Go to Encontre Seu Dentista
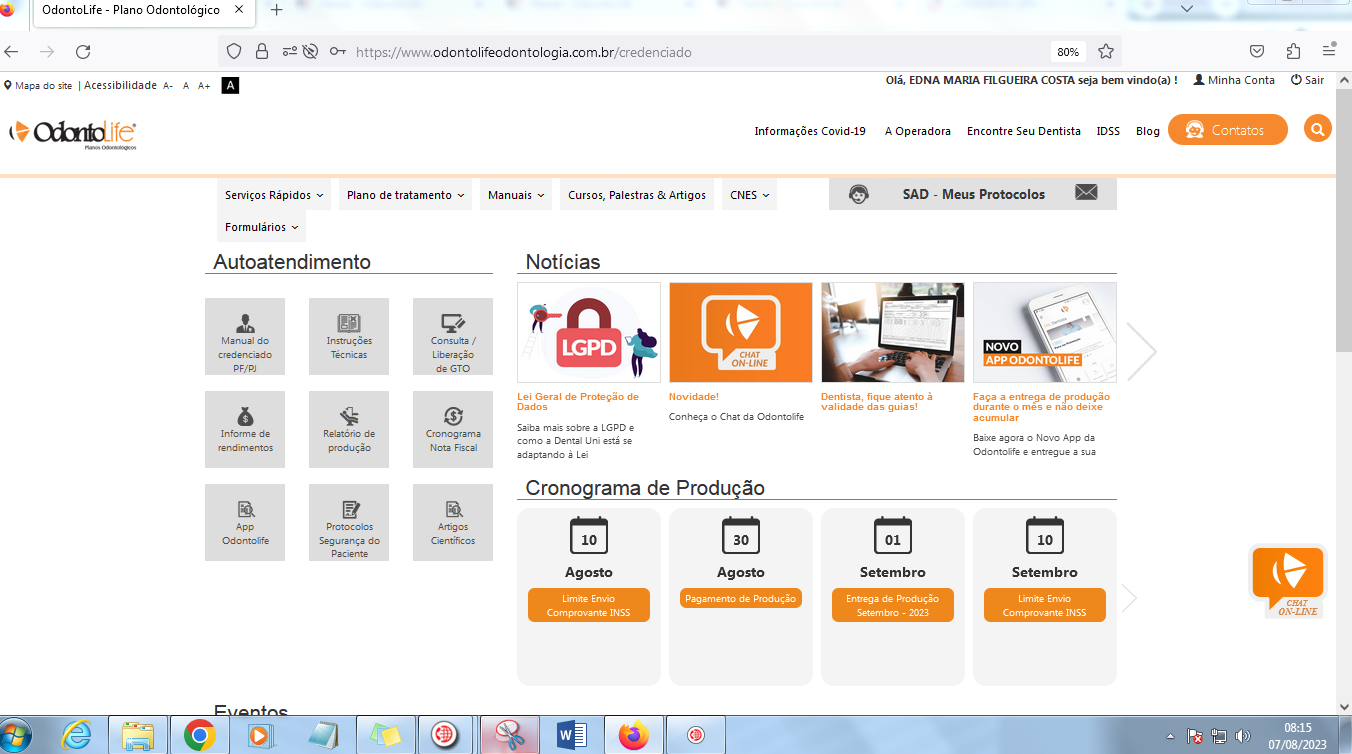1352x754 pixels. point(1024,131)
